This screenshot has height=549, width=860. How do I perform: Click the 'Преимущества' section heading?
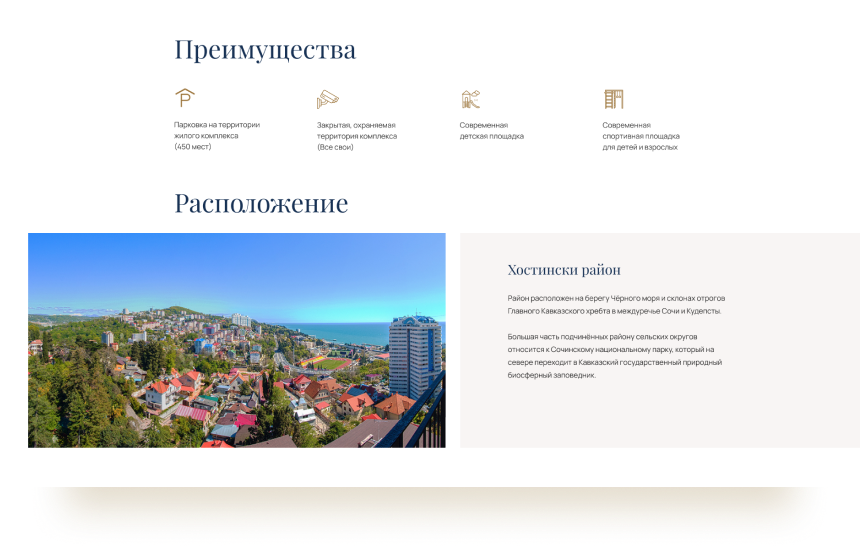pyautogui.click(x=265, y=50)
